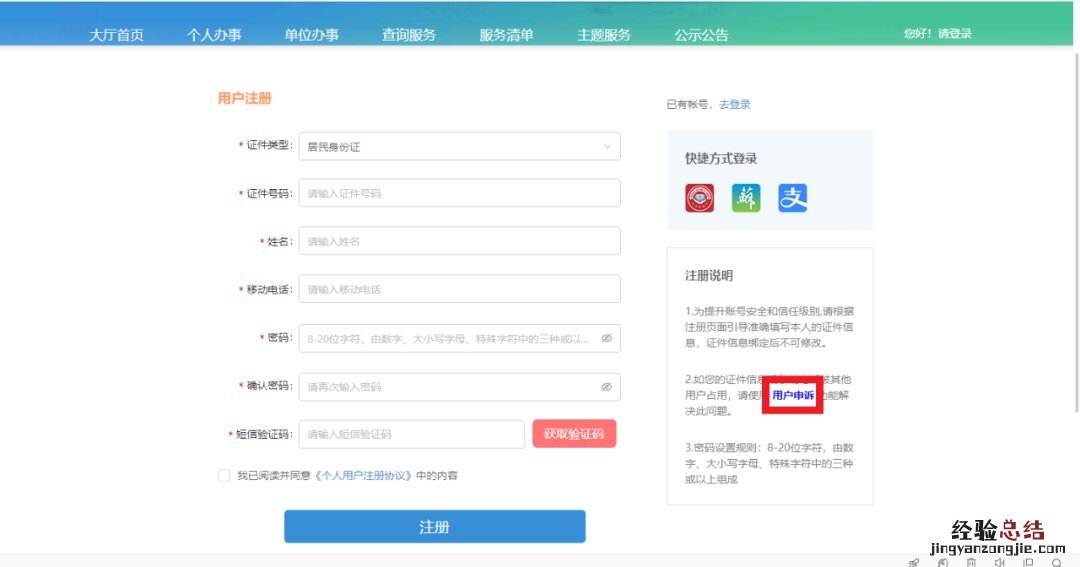Click the search icon in bottom toolbar
The height and width of the screenshot is (567, 1080).
[1056, 562]
